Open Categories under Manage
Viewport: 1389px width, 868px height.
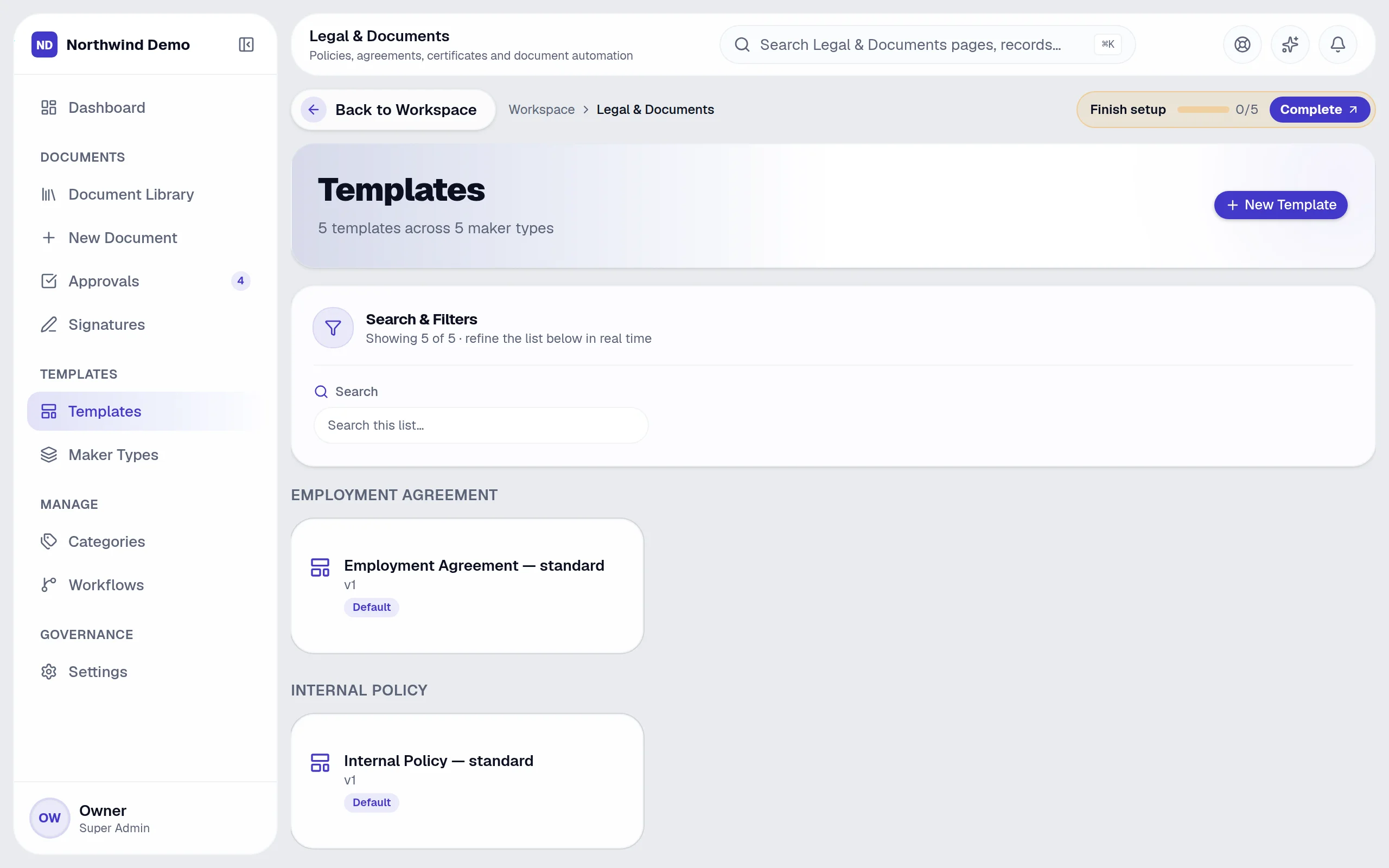[145, 541]
